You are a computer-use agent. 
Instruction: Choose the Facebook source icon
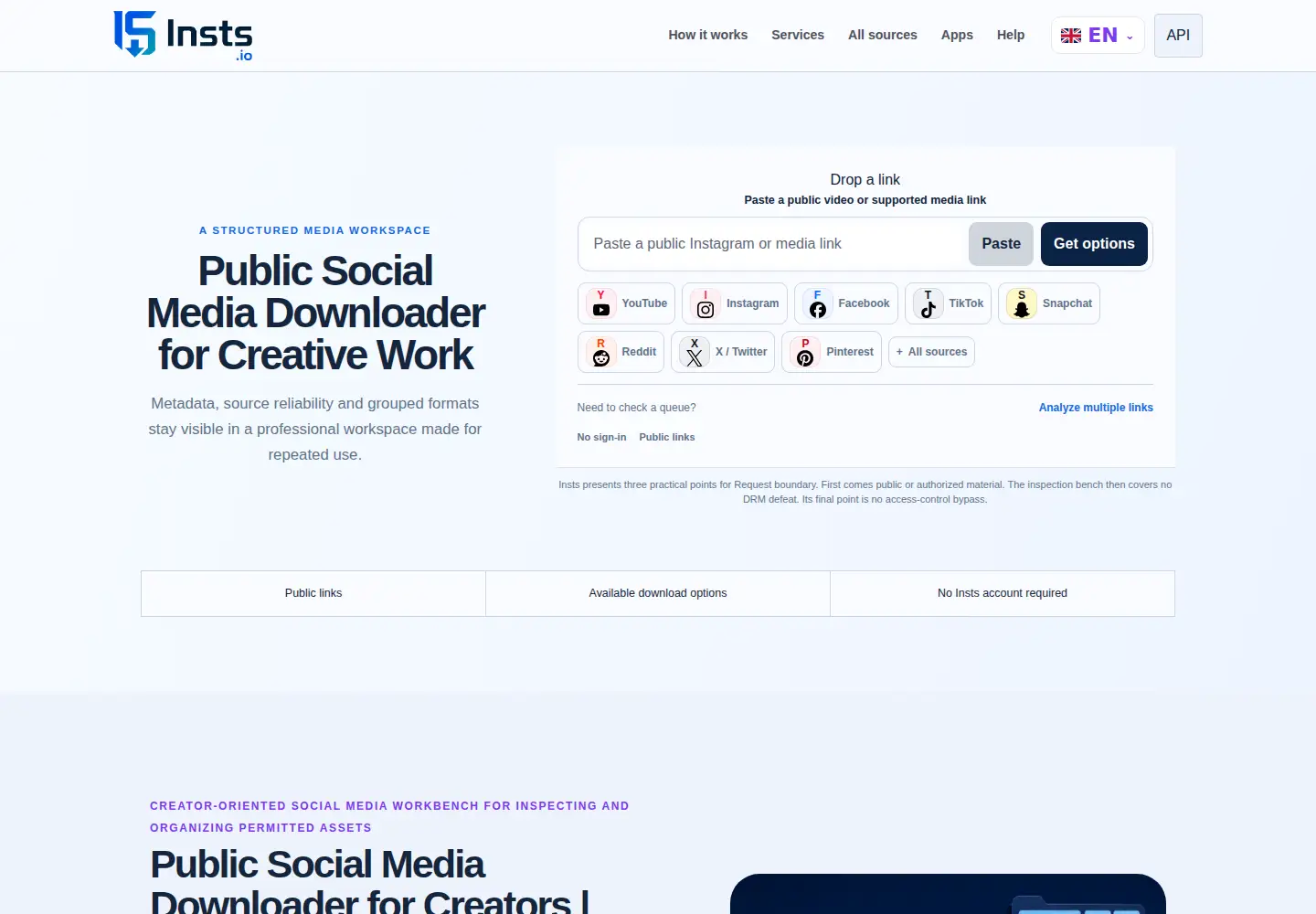(817, 303)
